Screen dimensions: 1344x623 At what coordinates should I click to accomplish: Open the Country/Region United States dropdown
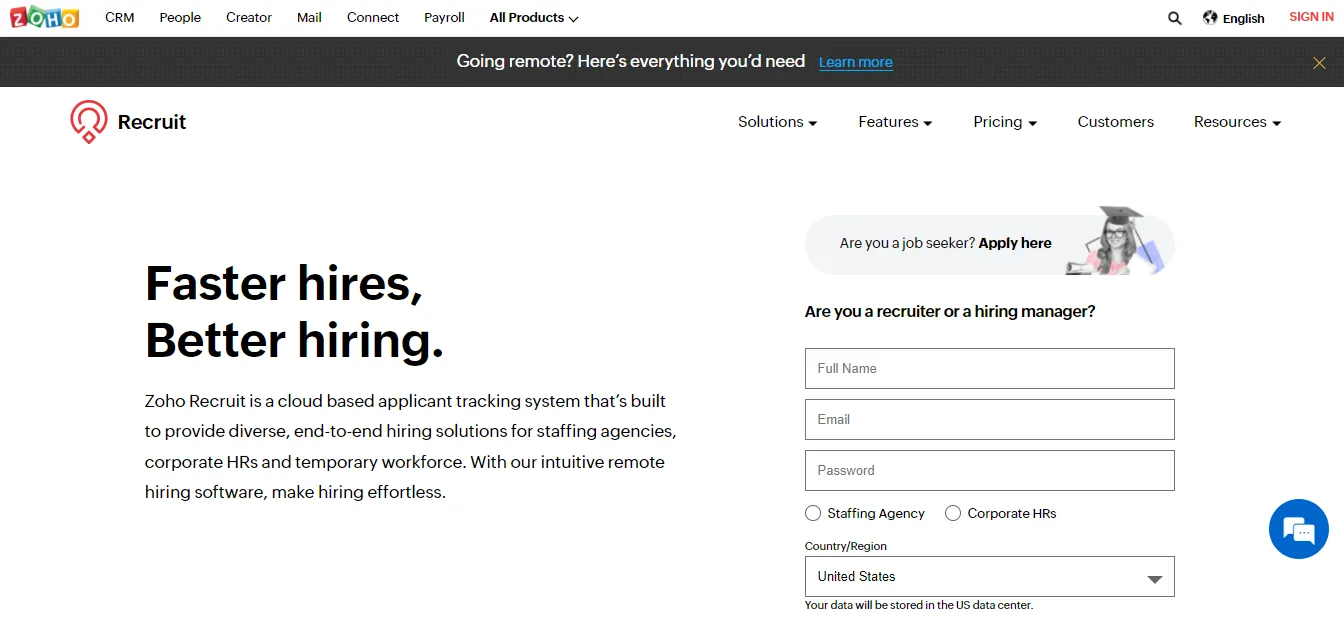989,577
